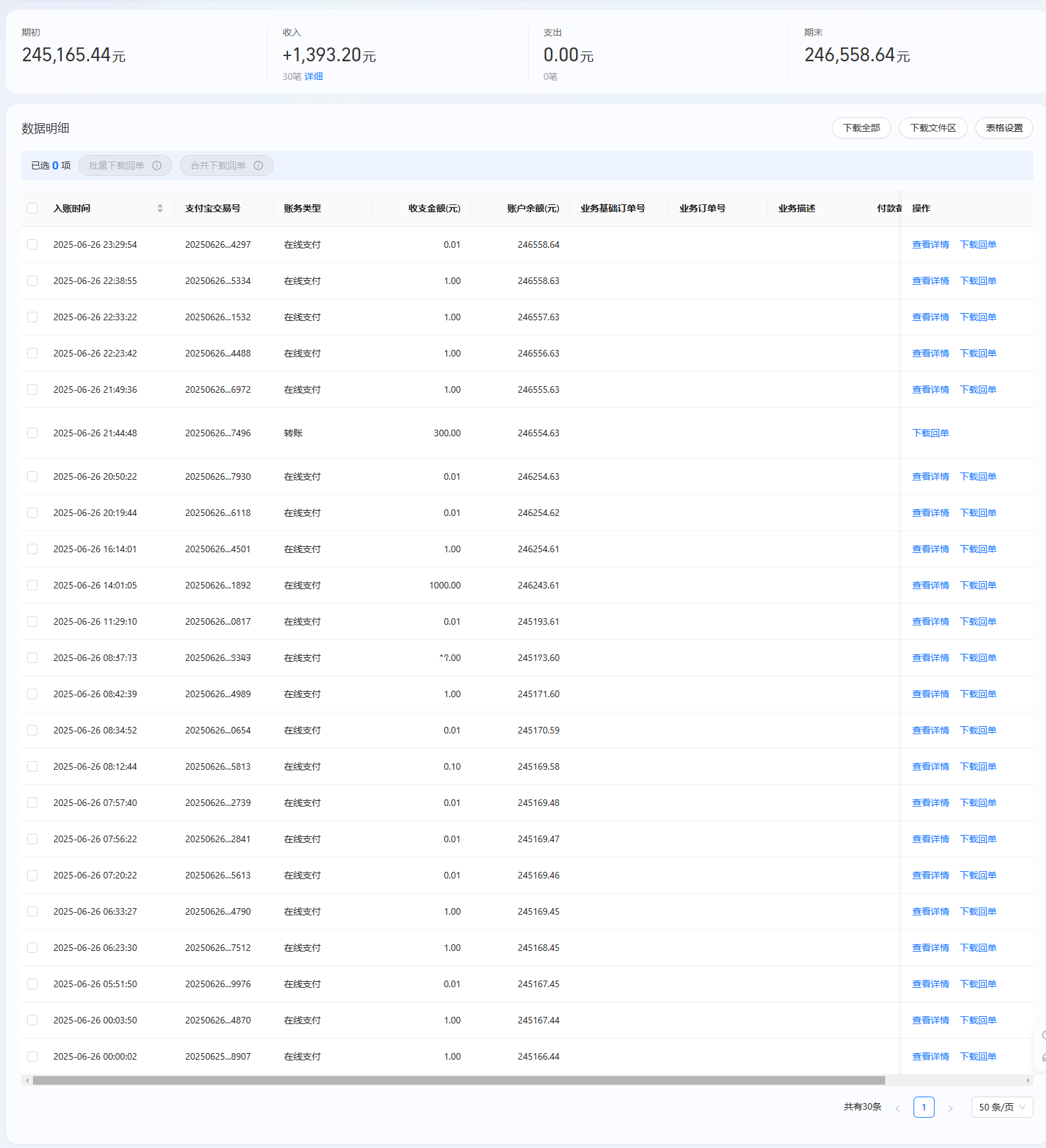Viewport: 1046px width, 1148px height.
Task: Click info icon beside 合并下载回单
Action: (258, 165)
